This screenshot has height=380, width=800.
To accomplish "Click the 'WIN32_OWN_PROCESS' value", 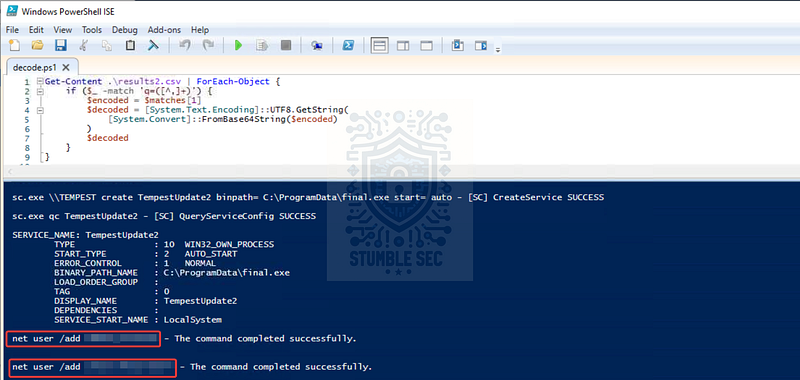I will pyautogui.click(x=229, y=244).
